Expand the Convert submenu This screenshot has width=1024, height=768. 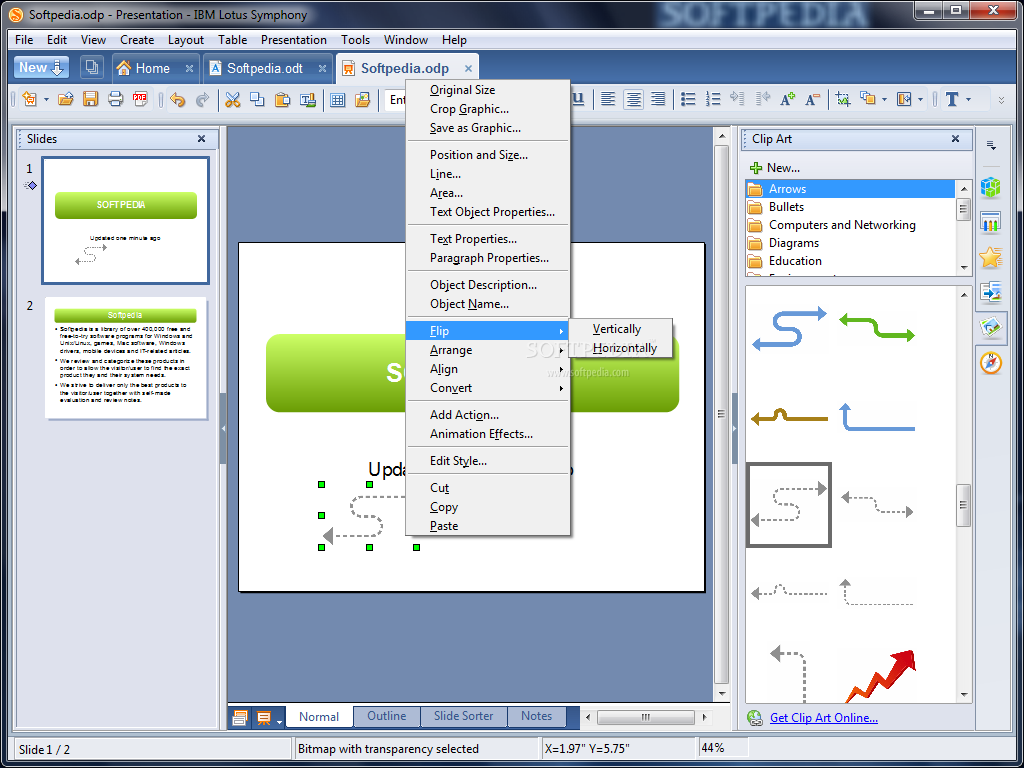[488, 388]
